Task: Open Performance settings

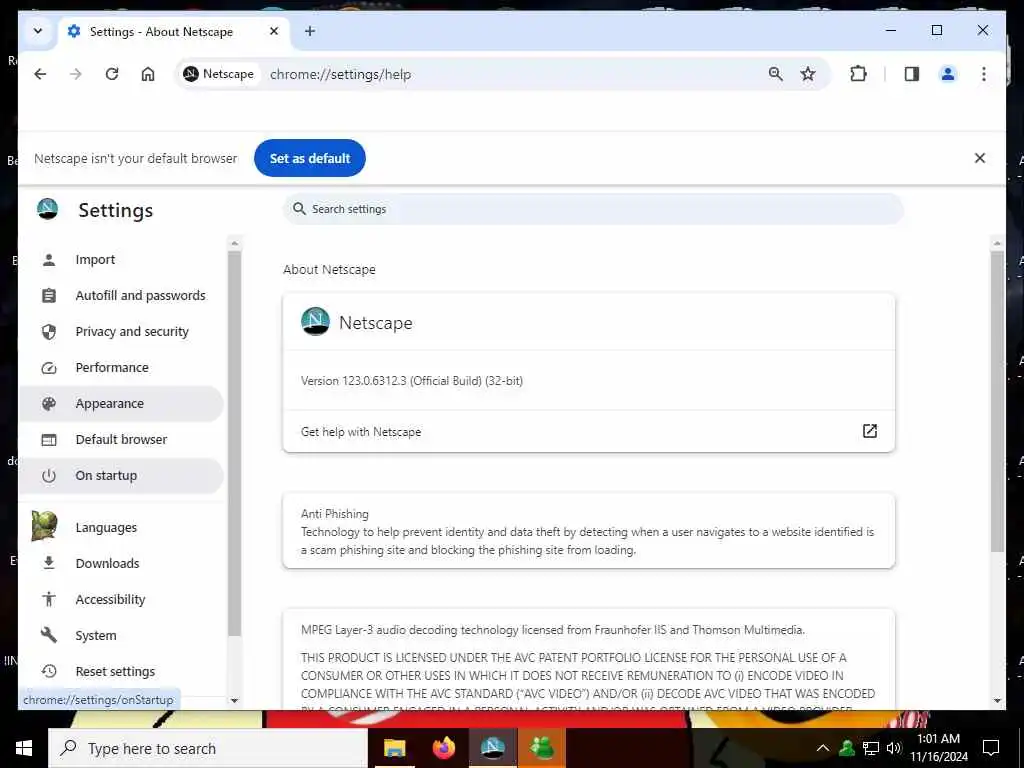Action: point(121,368)
